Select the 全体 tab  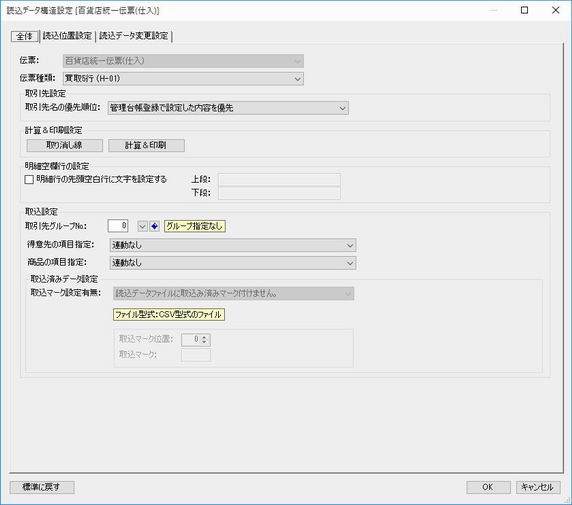(25, 36)
